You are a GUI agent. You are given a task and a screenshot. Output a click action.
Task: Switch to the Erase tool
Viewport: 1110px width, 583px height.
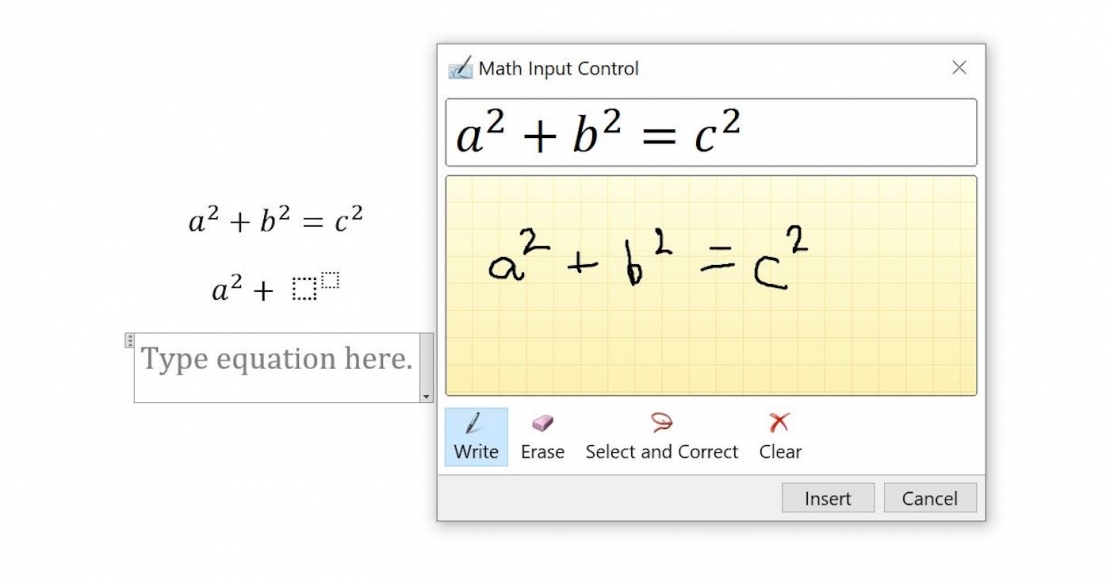coord(542,435)
